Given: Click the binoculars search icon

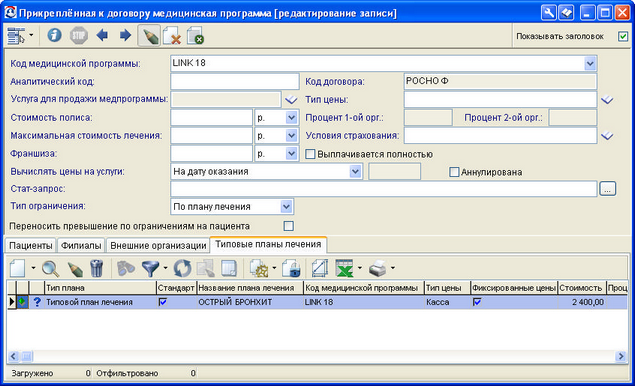Looking at the screenshot, I should 126,268.
